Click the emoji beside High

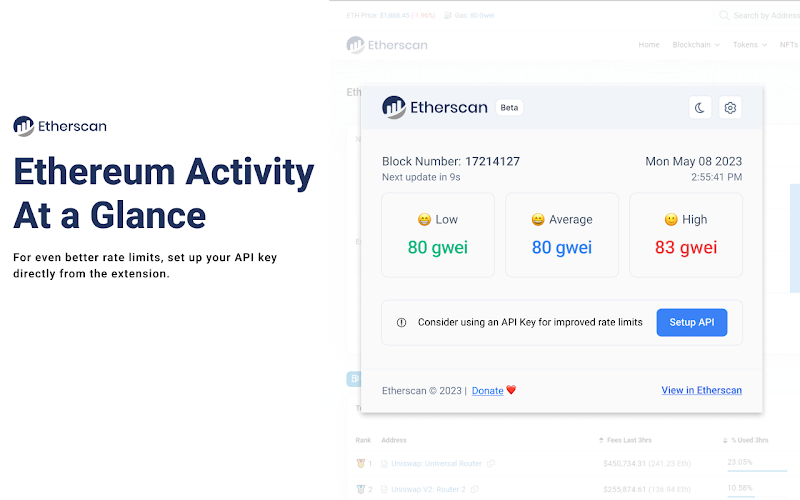pyautogui.click(x=671, y=219)
